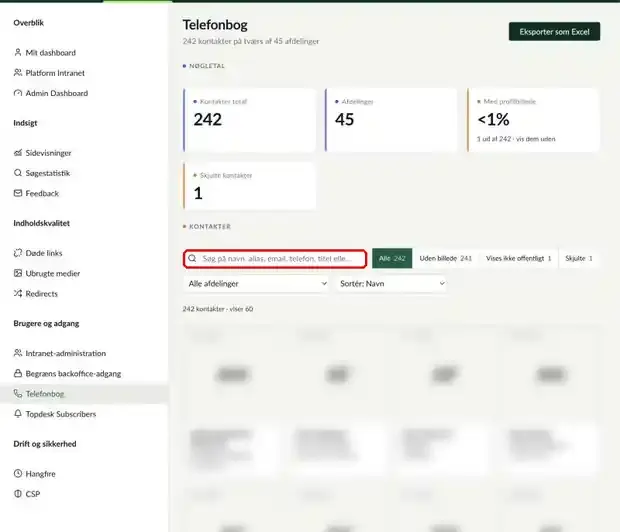Click the image icon beside Ubrugte medier

click(x=18, y=273)
